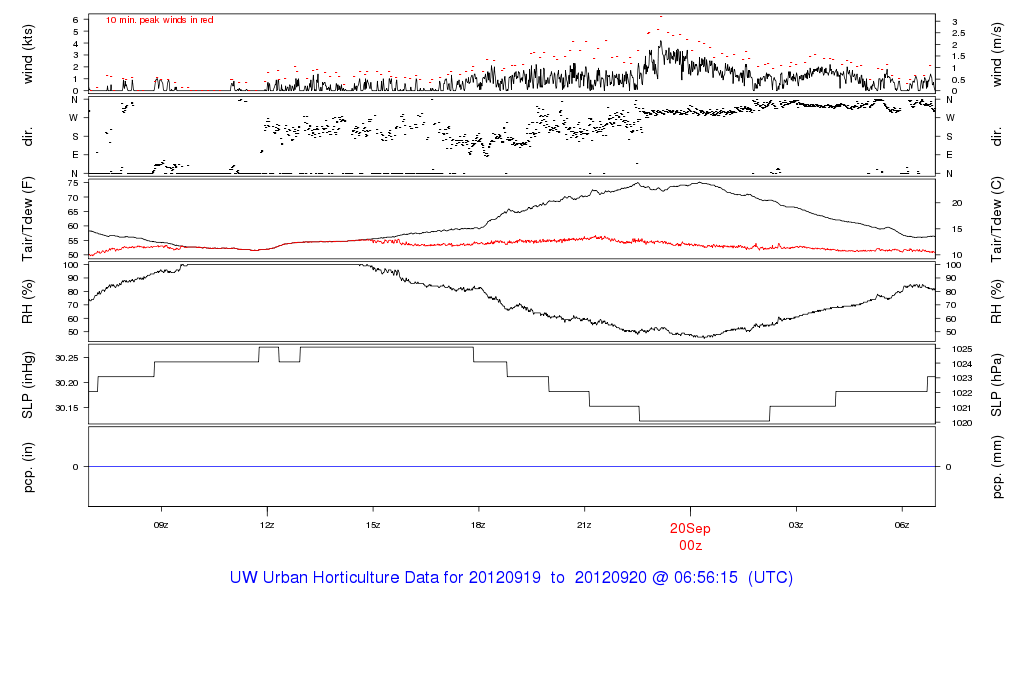Click the '65' Fahrenheit tick value
The width and height of the screenshot is (1024, 700).
73,212
